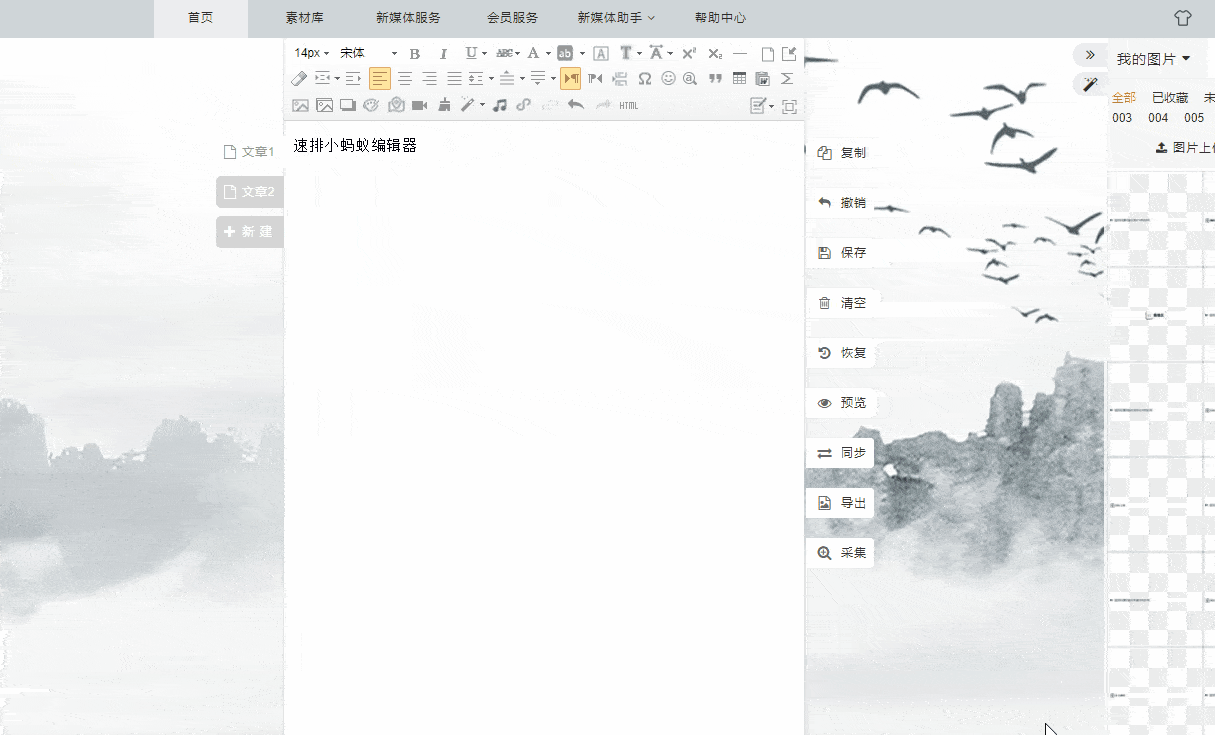Toggle bold formatting in the editor toolbar
Image resolution: width=1215 pixels, height=735 pixels.
point(415,53)
